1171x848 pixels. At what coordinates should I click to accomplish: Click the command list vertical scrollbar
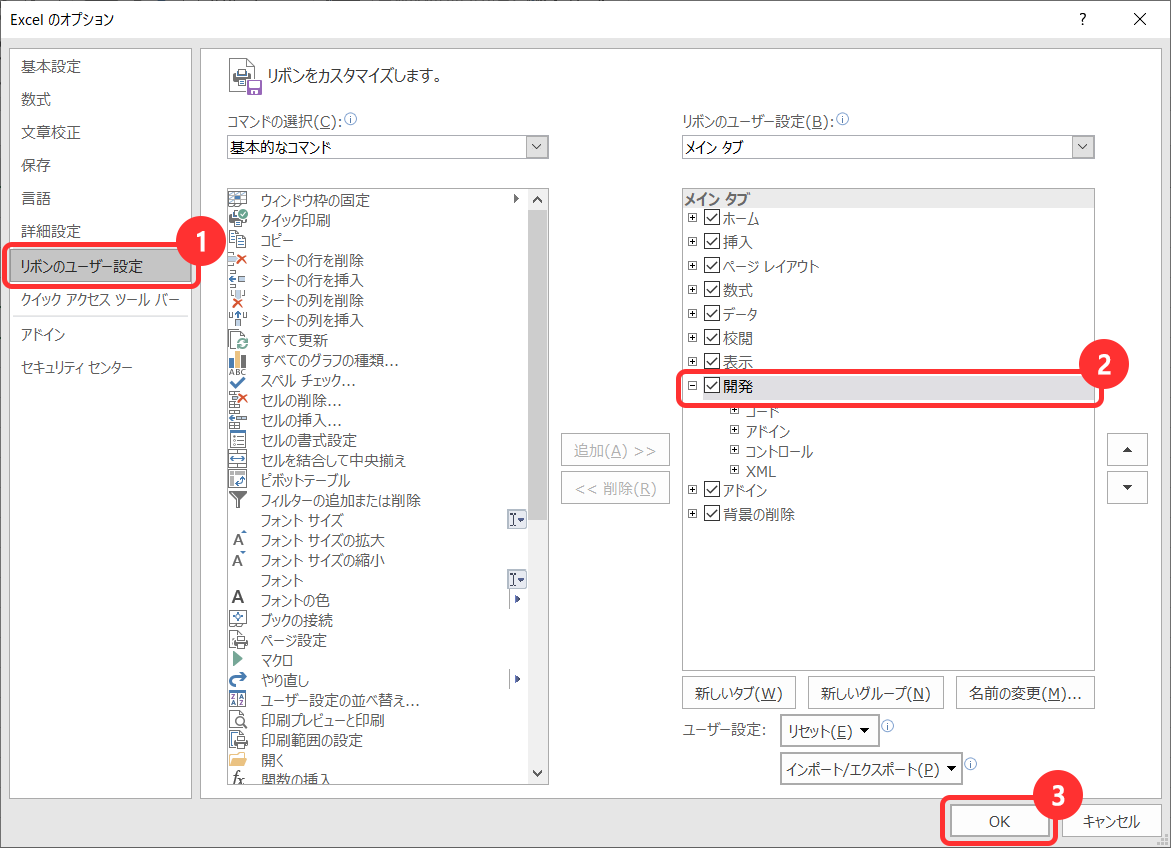point(538,400)
